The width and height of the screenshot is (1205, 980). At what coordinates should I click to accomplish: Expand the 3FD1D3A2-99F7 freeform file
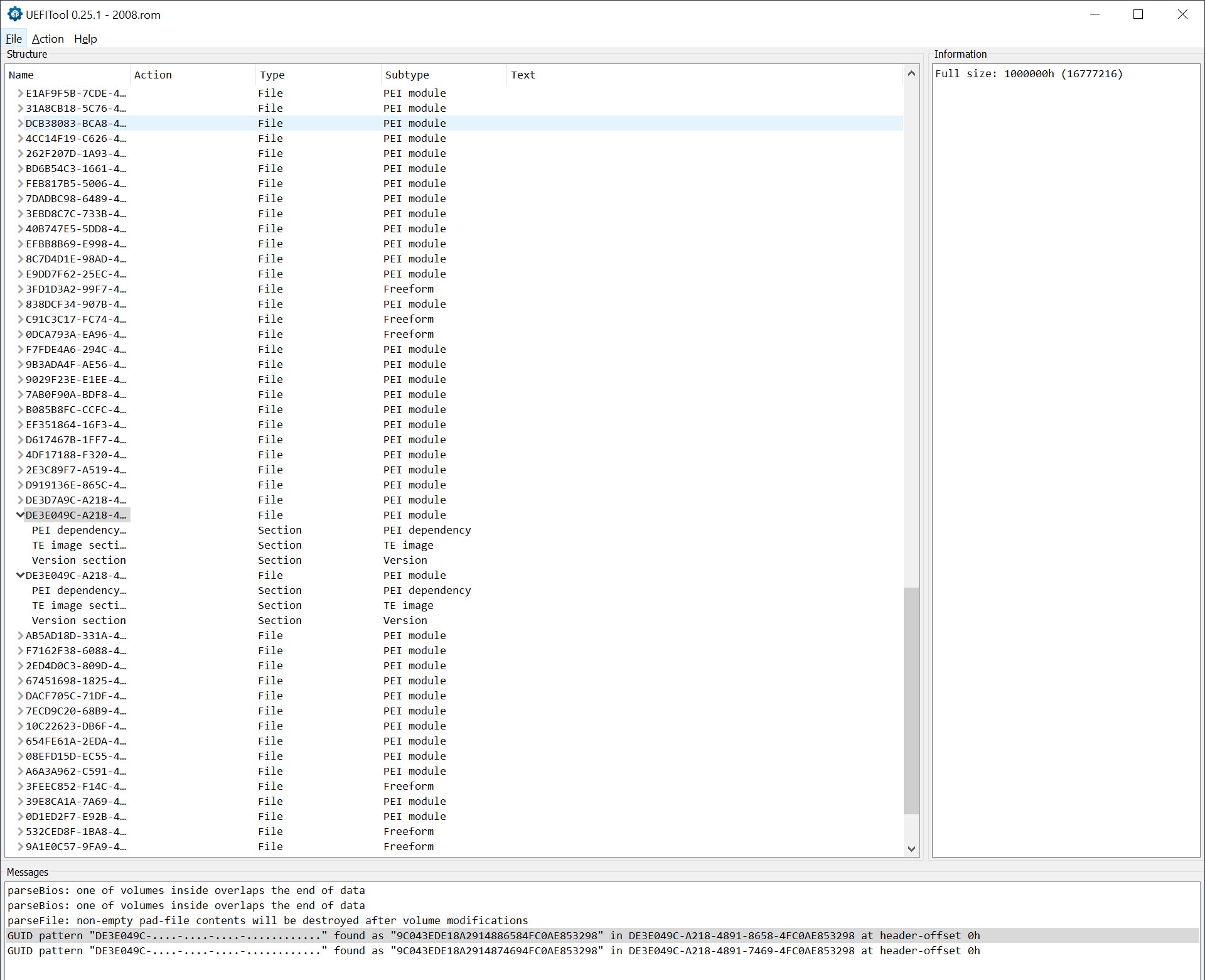tap(20, 289)
